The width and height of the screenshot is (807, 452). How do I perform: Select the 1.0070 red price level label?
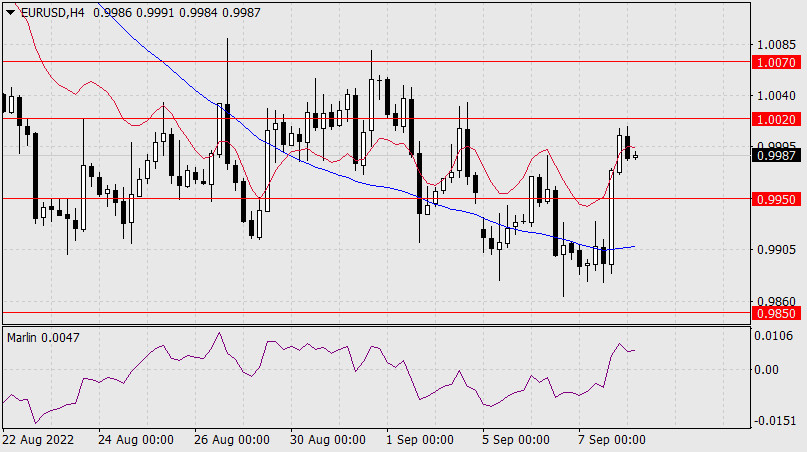click(x=777, y=62)
